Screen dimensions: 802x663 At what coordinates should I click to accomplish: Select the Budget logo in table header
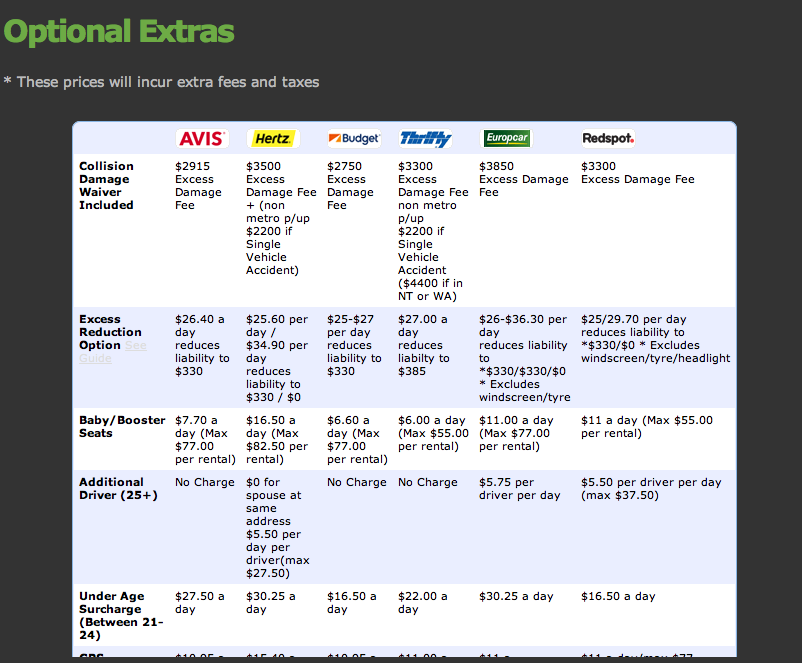click(354, 139)
